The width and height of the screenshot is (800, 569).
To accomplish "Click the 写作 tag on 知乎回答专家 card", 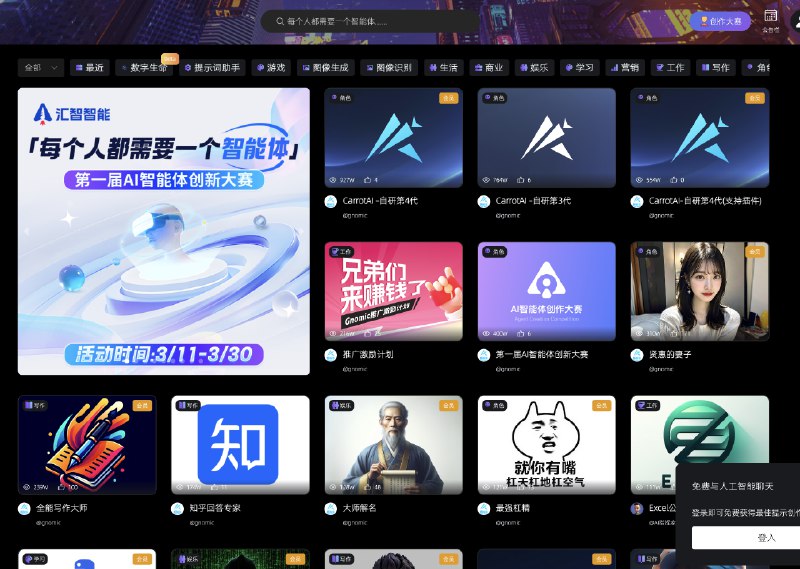I will click(188, 405).
